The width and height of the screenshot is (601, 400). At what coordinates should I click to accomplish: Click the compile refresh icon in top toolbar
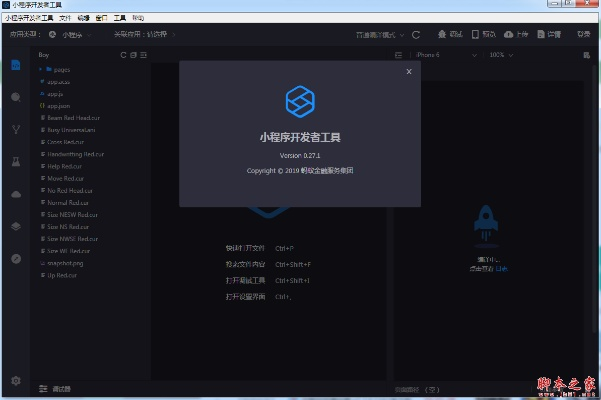click(x=416, y=35)
